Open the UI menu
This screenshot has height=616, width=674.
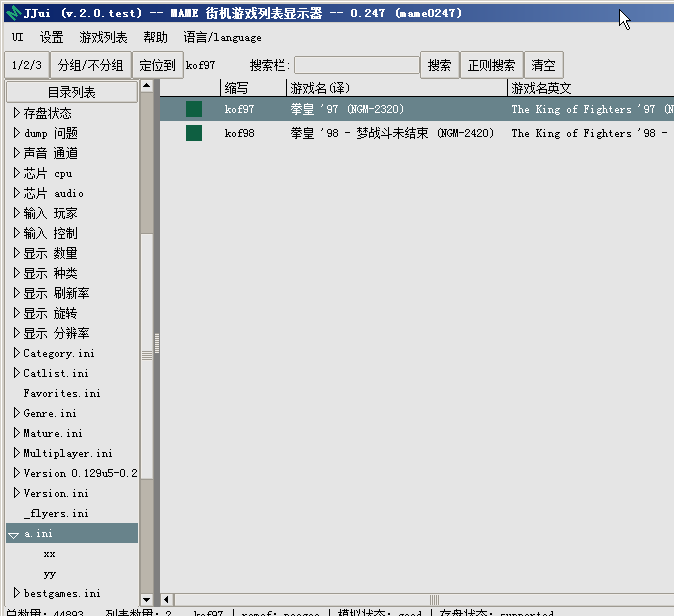tap(18, 37)
